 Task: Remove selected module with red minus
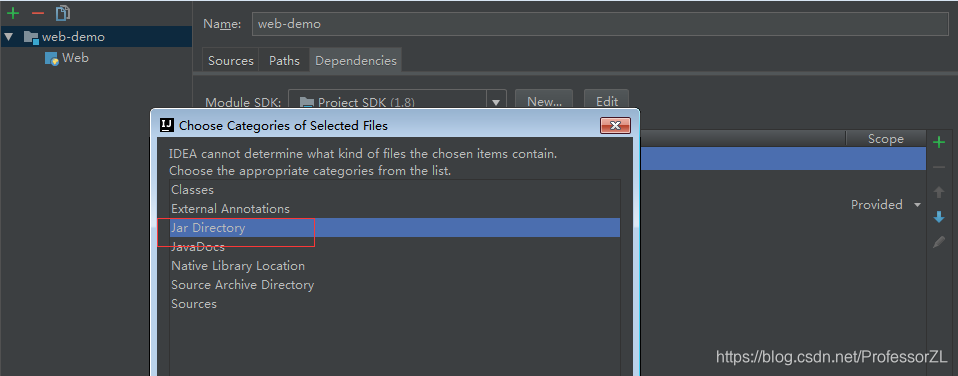(38, 13)
